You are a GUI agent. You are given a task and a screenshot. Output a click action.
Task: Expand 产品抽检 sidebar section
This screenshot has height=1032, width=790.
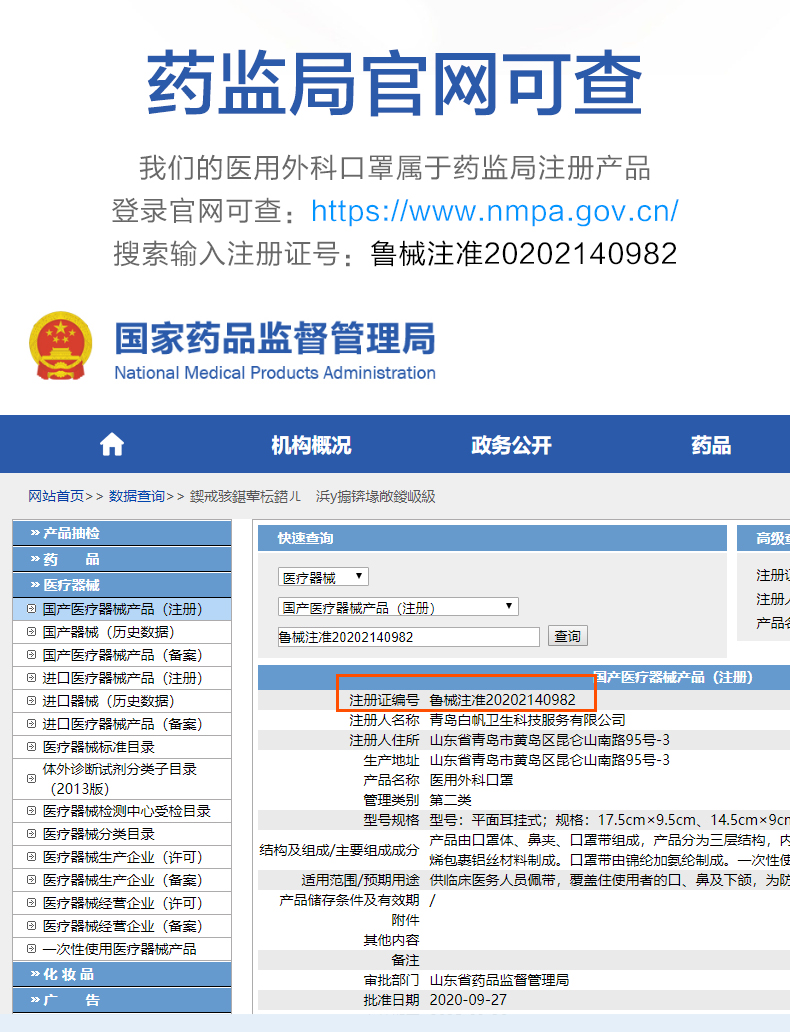[122, 533]
